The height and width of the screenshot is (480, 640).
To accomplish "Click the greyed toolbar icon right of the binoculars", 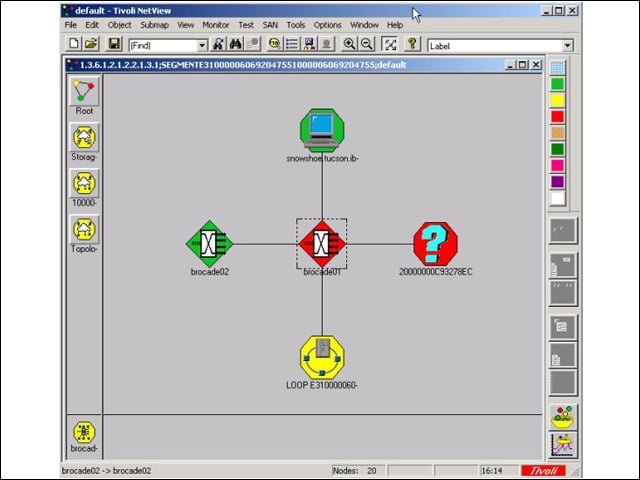I will pyautogui.click(x=253, y=44).
